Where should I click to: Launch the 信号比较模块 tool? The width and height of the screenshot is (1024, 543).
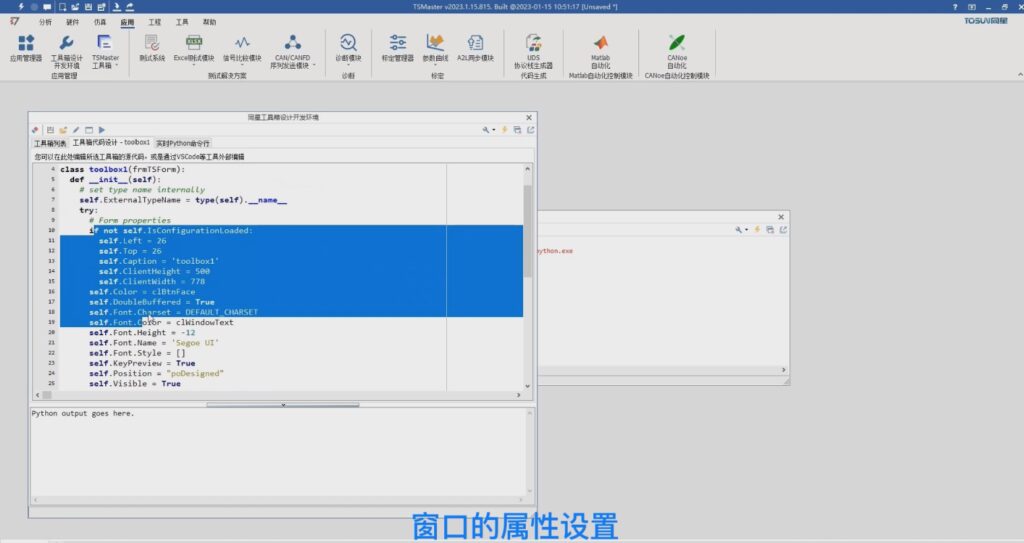coord(242,47)
